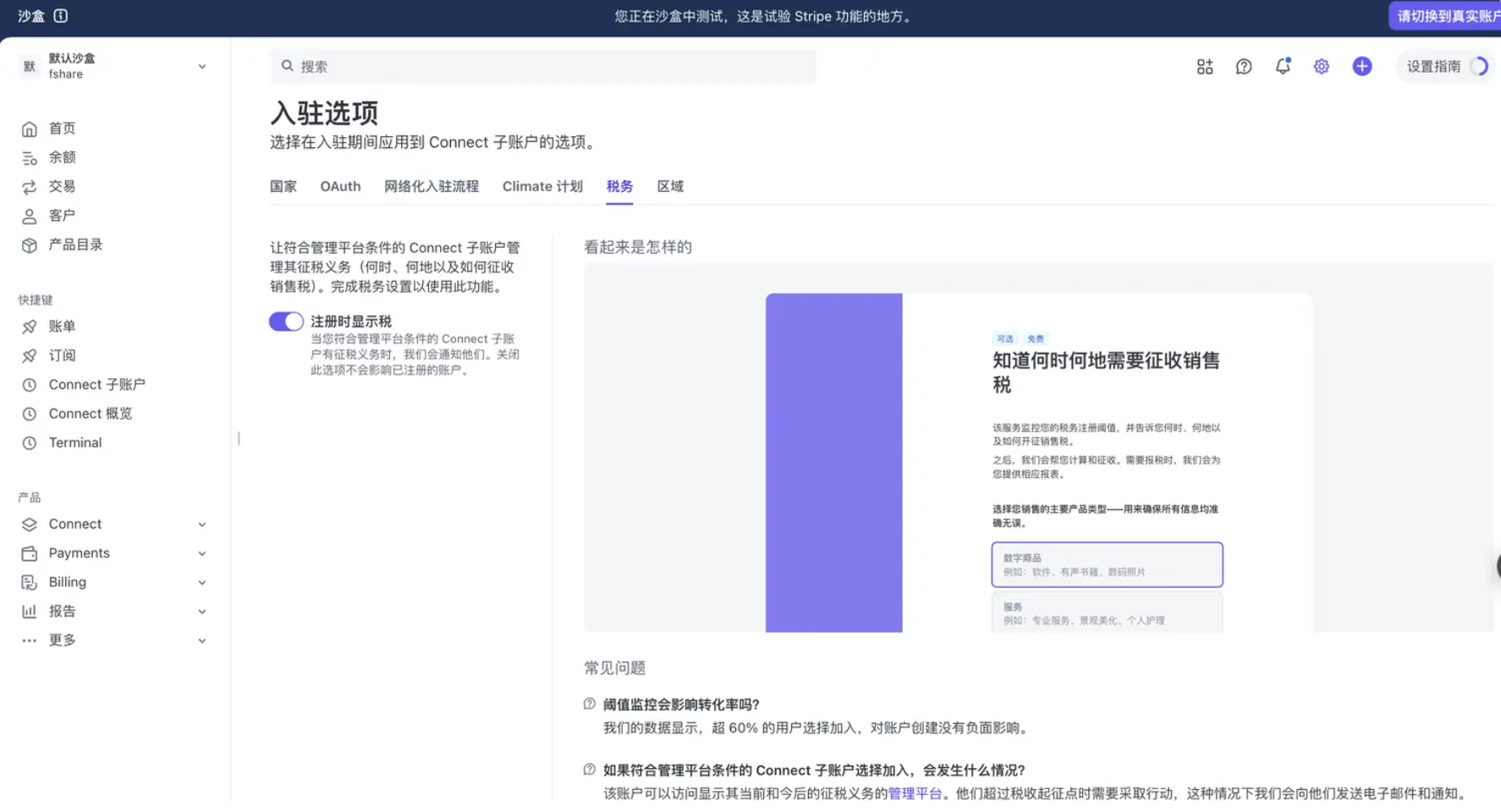The width and height of the screenshot is (1501, 812).
Task: Open the settings gear icon
Action: pyautogui.click(x=1321, y=67)
